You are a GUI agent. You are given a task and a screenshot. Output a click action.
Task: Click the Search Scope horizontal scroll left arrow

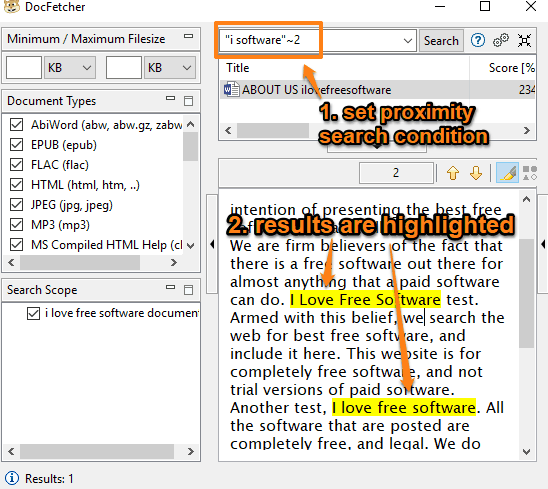(11, 451)
